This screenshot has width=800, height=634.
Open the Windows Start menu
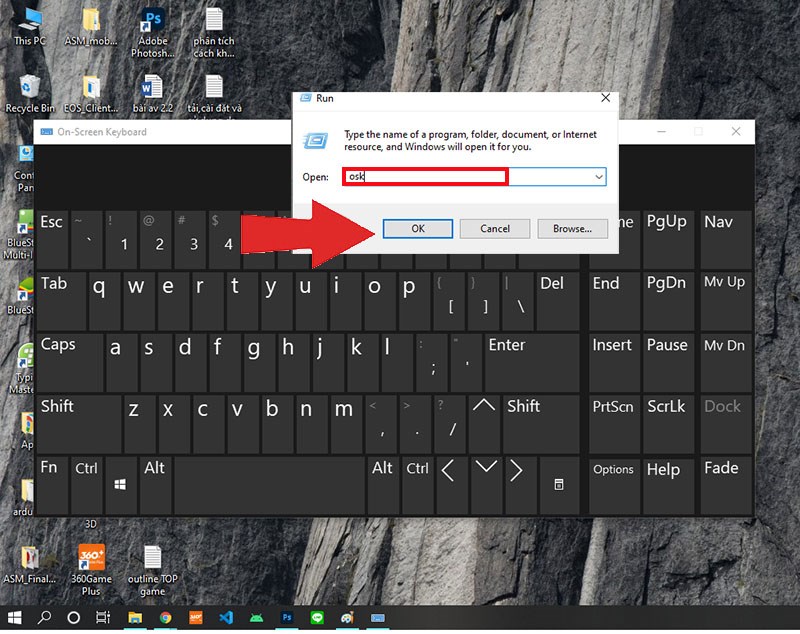click(15, 618)
